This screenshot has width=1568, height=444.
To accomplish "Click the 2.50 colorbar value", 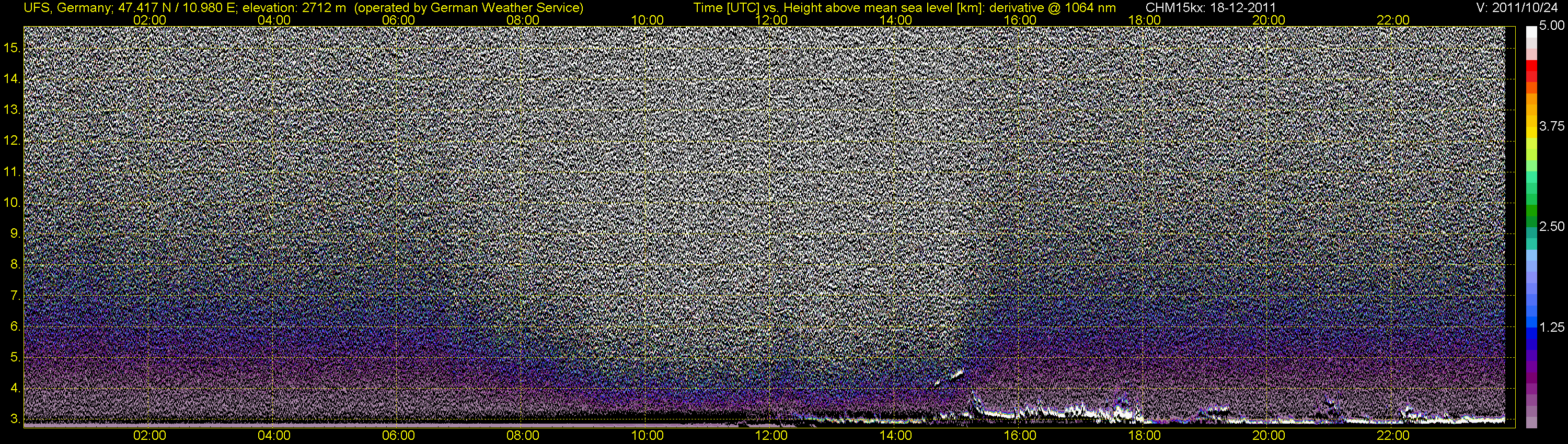I will tap(1552, 226).
